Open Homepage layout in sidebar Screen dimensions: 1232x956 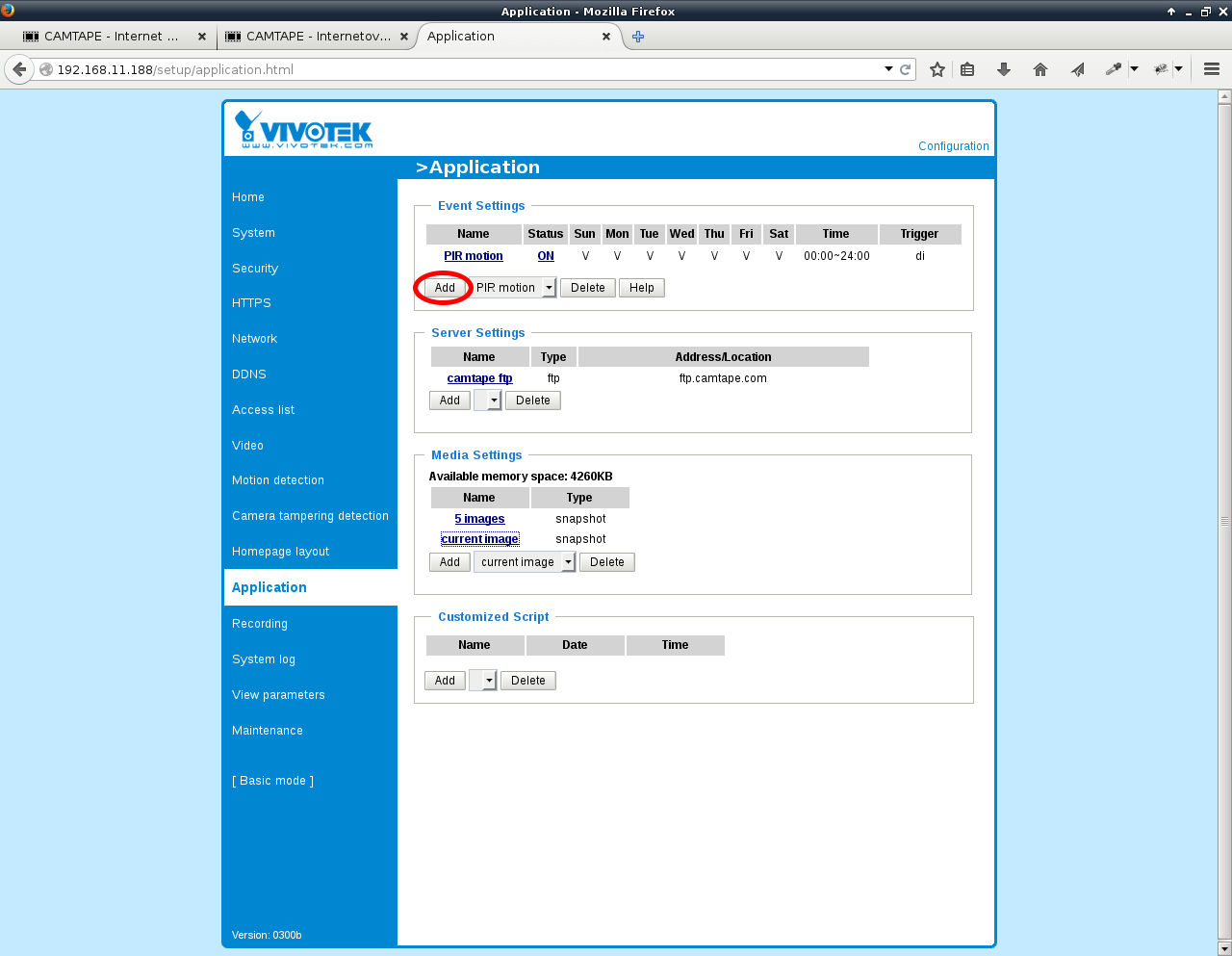pyautogui.click(x=280, y=552)
